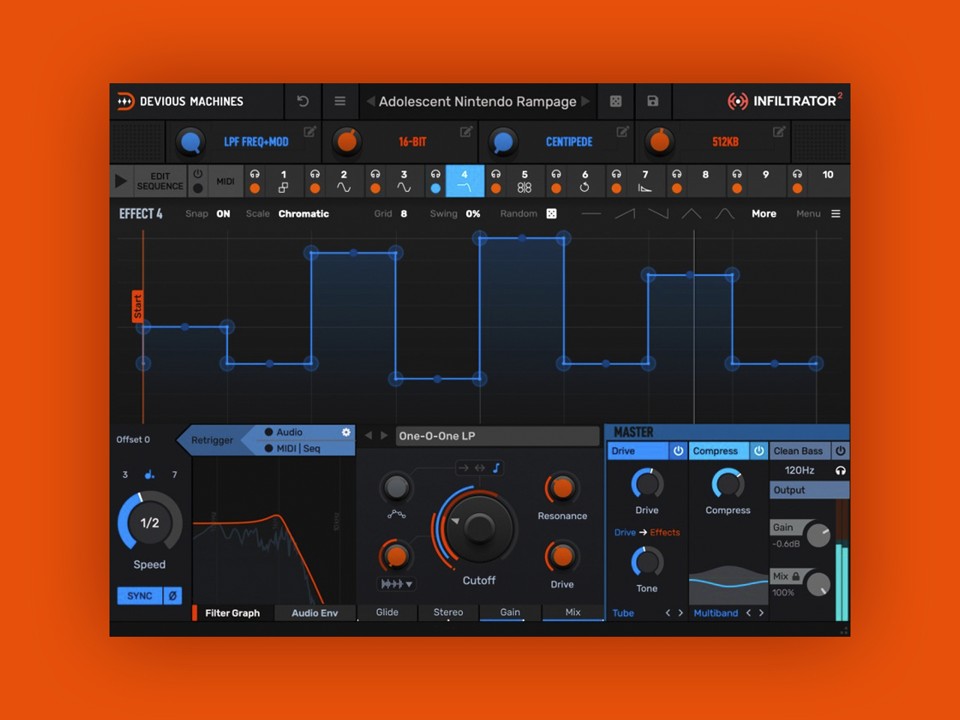Apply the ramp-down envelope shape
Screen dimensions: 960x720
tap(658, 214)
